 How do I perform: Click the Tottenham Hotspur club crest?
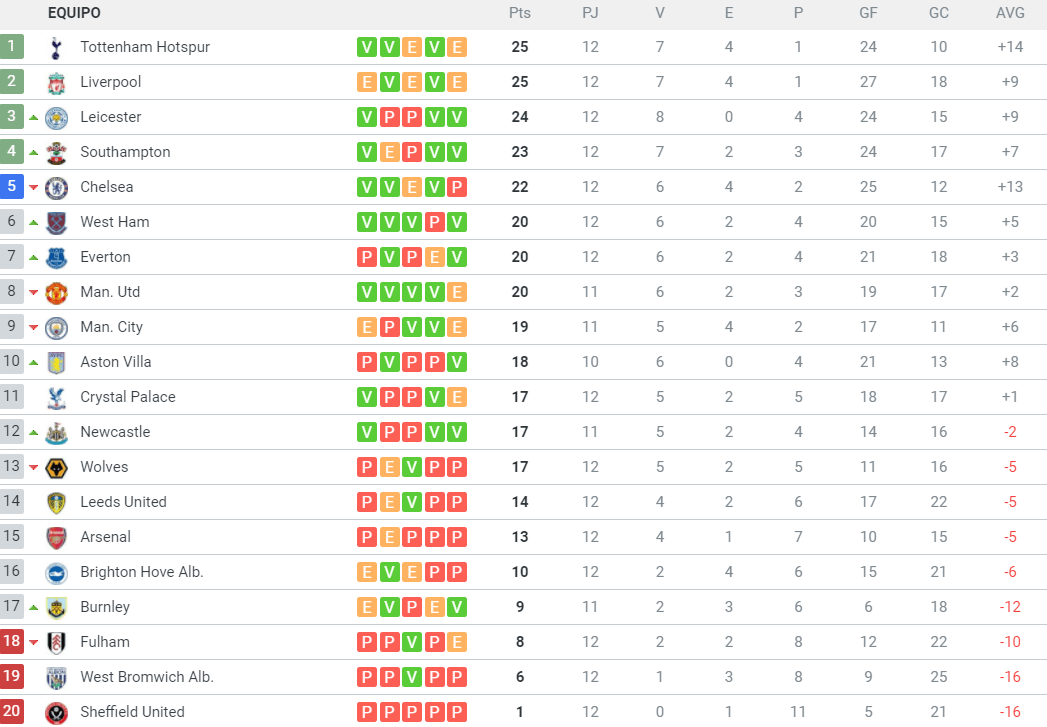(57, 47)
